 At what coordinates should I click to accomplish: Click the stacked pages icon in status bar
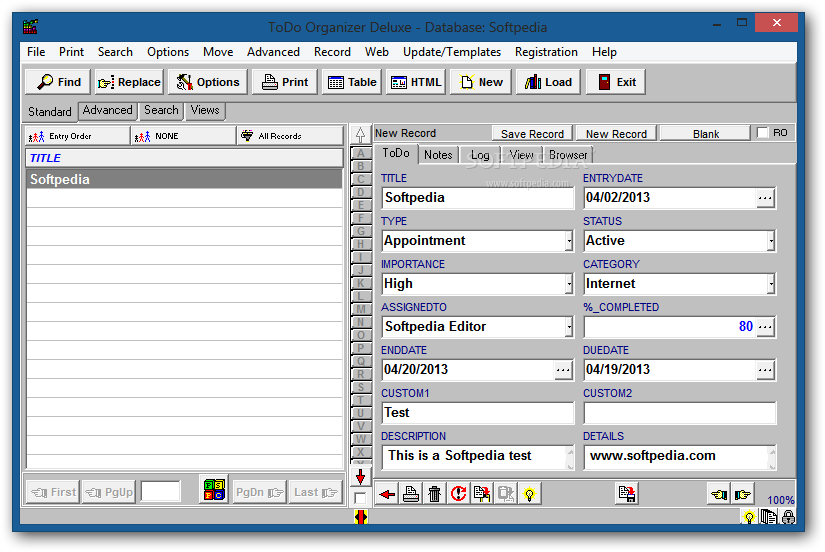[769, 517]
